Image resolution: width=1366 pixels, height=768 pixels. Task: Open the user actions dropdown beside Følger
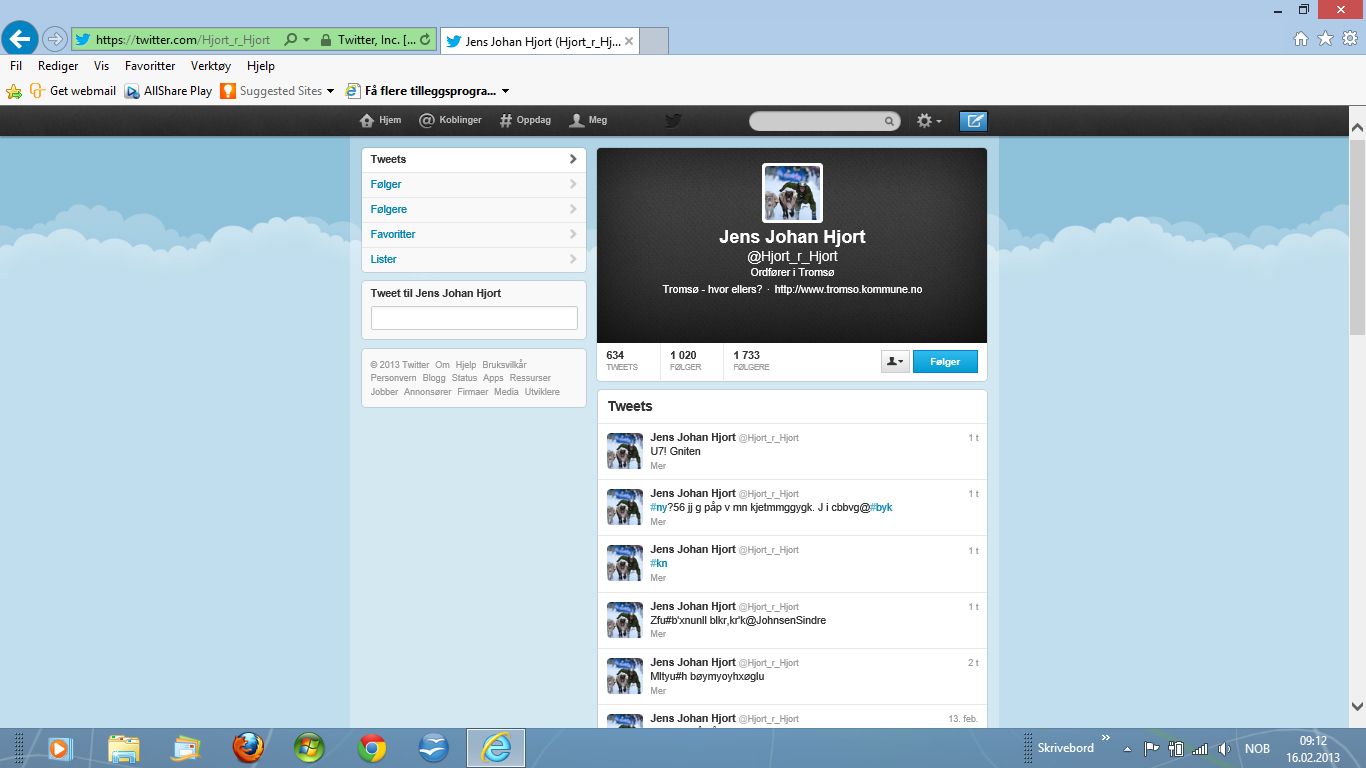point(895,361)
